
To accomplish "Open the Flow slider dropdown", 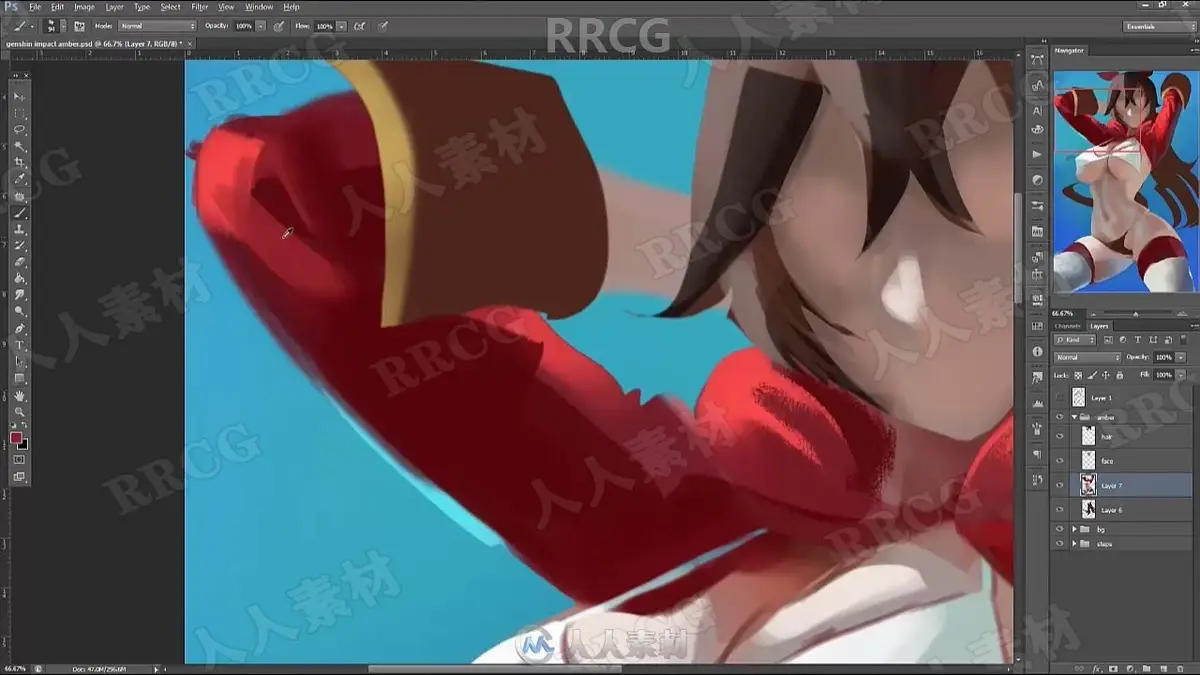I will point(342,26).
